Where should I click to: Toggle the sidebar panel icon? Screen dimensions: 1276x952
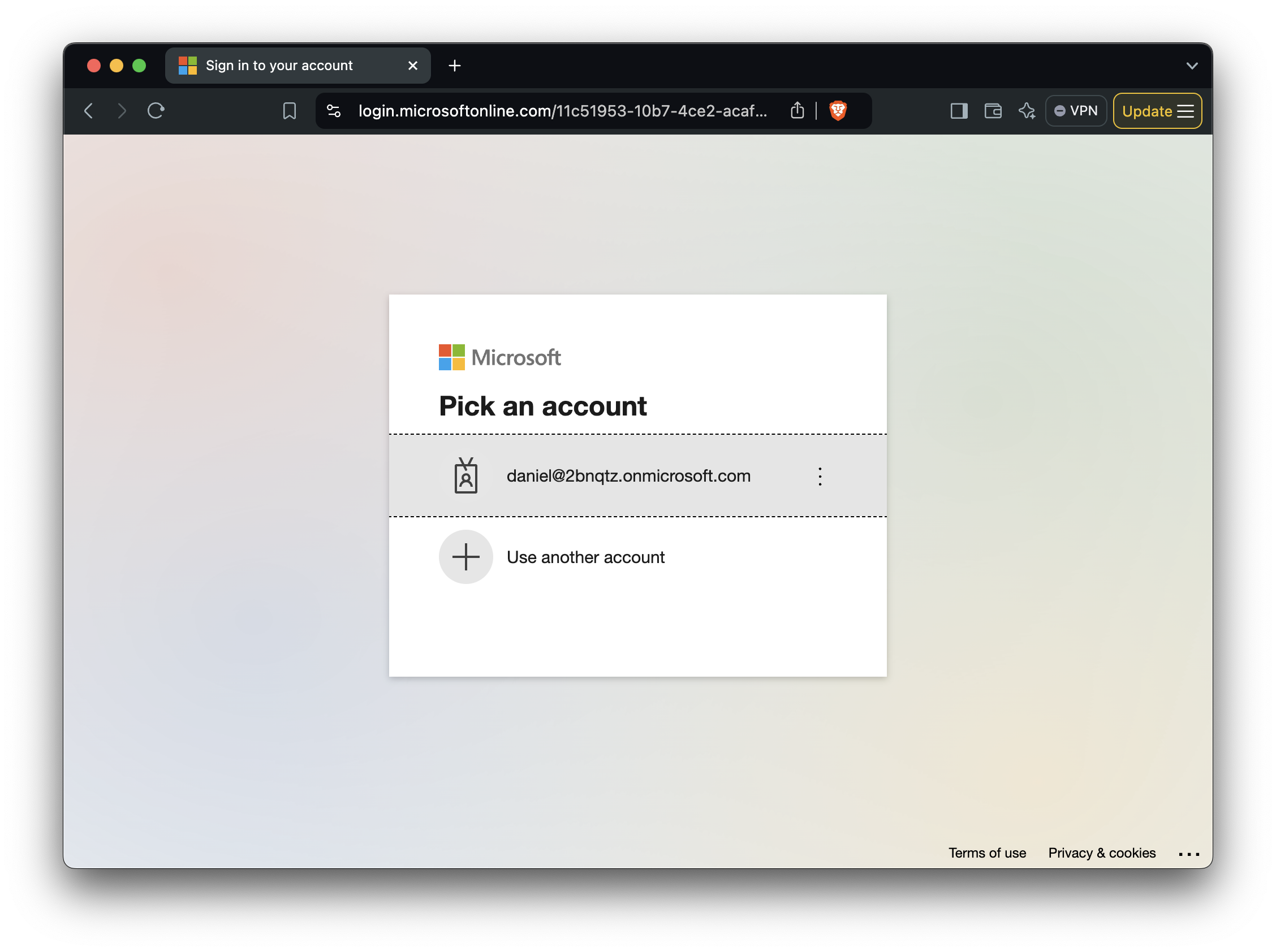click(x=958, y=111)
